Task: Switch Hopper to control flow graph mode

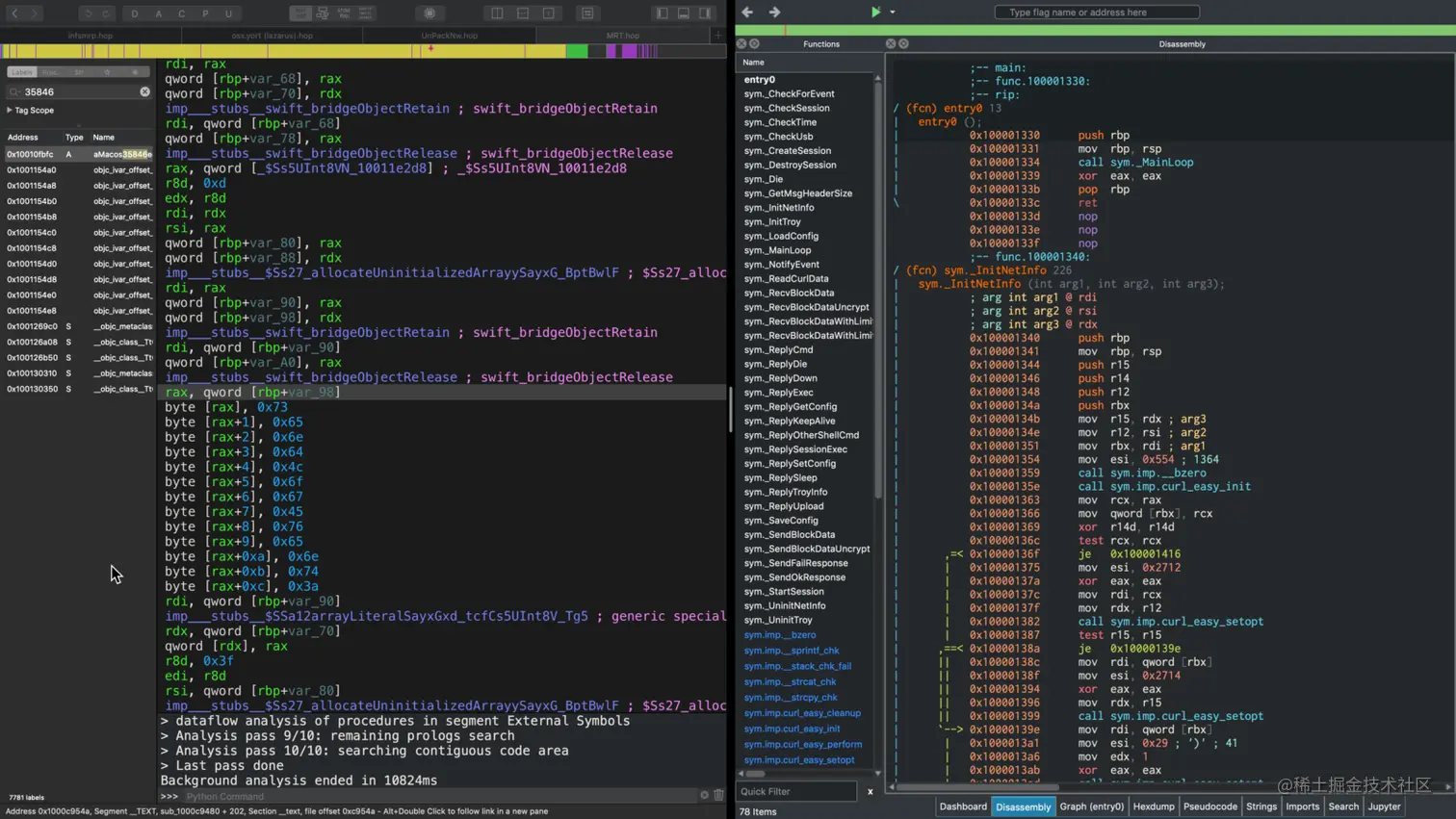Action: [323, 13]
